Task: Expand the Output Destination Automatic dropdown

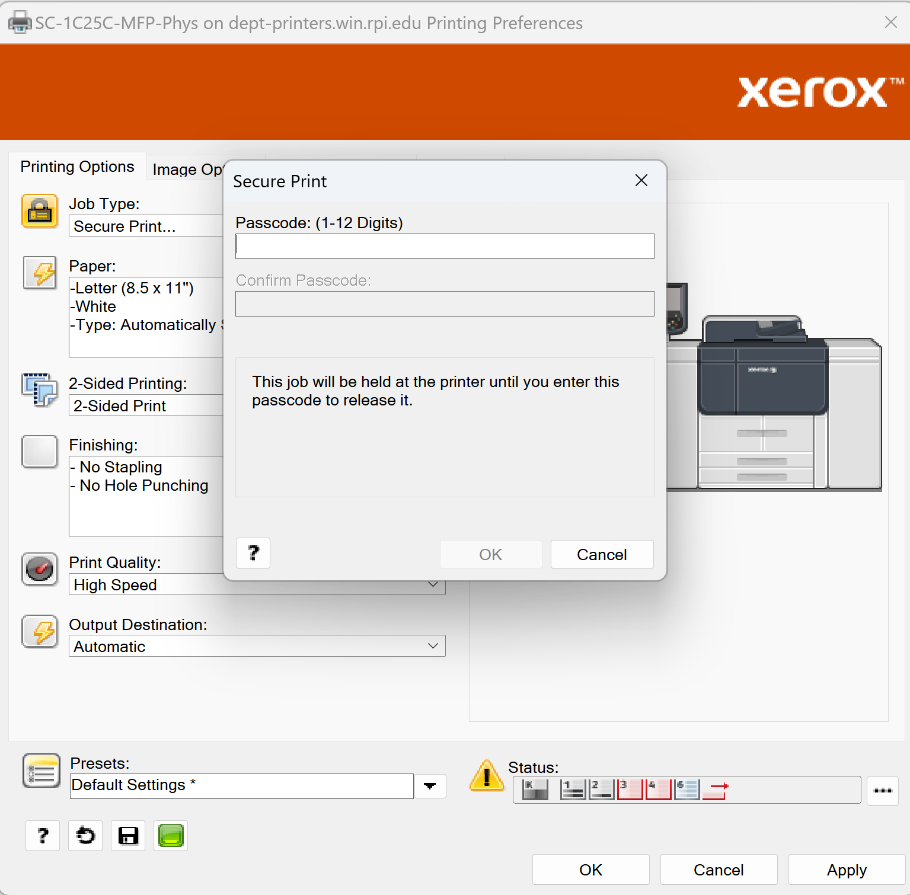Action: coord(257,647)
